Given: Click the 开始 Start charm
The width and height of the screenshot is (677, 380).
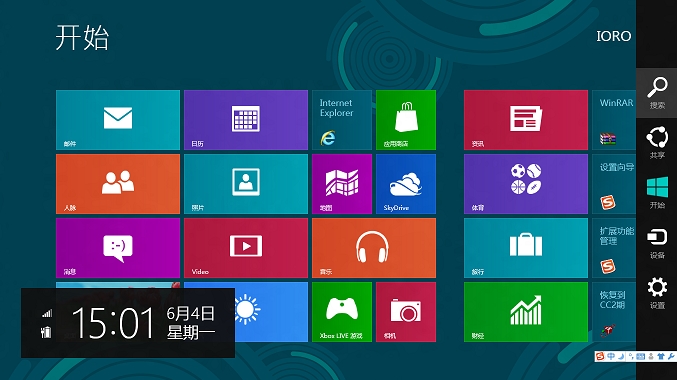Looking at the screenshot, I should tap(657, 193).
